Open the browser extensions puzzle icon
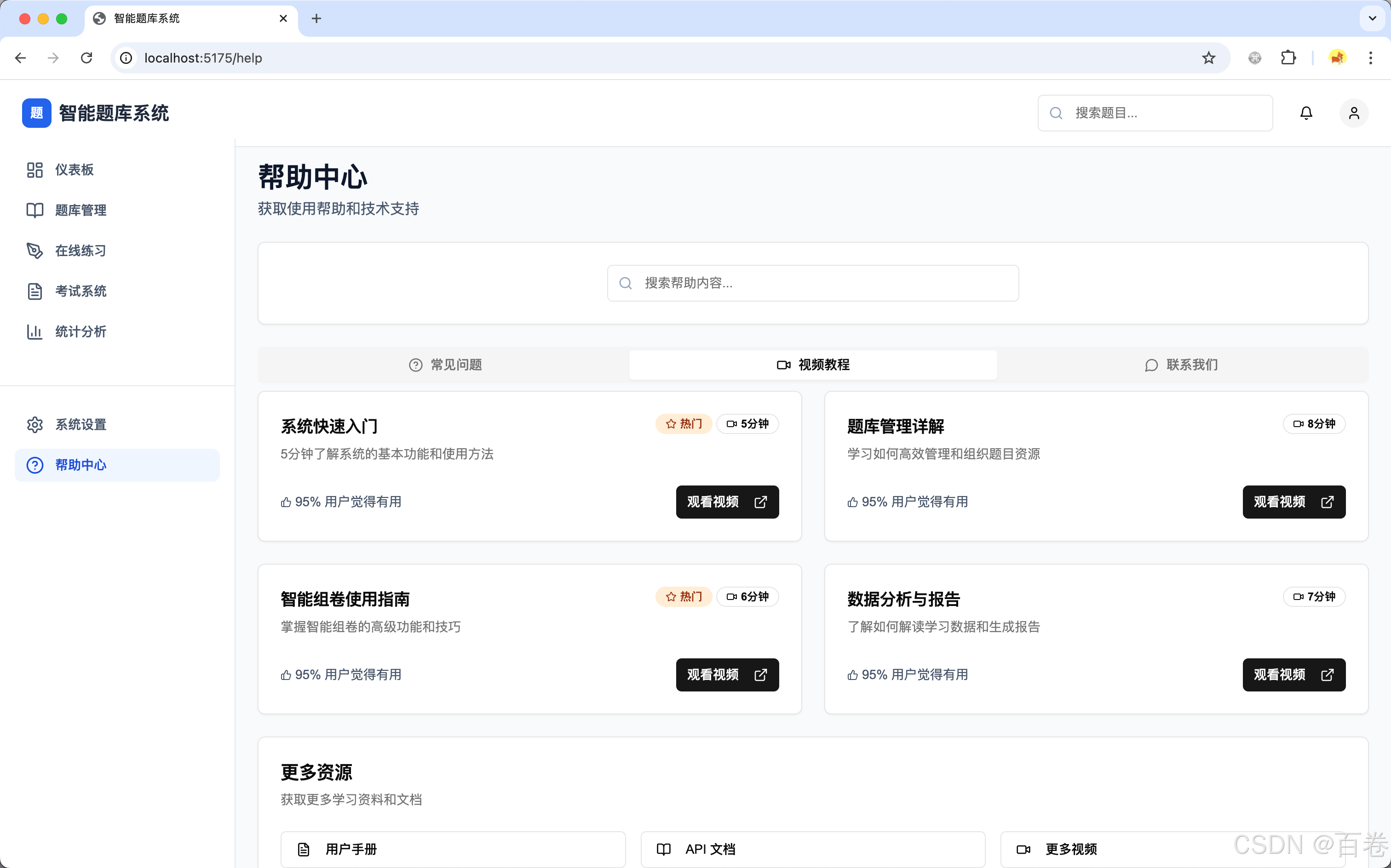This screenshot has height=868, width=1391. pos(1288,57)
